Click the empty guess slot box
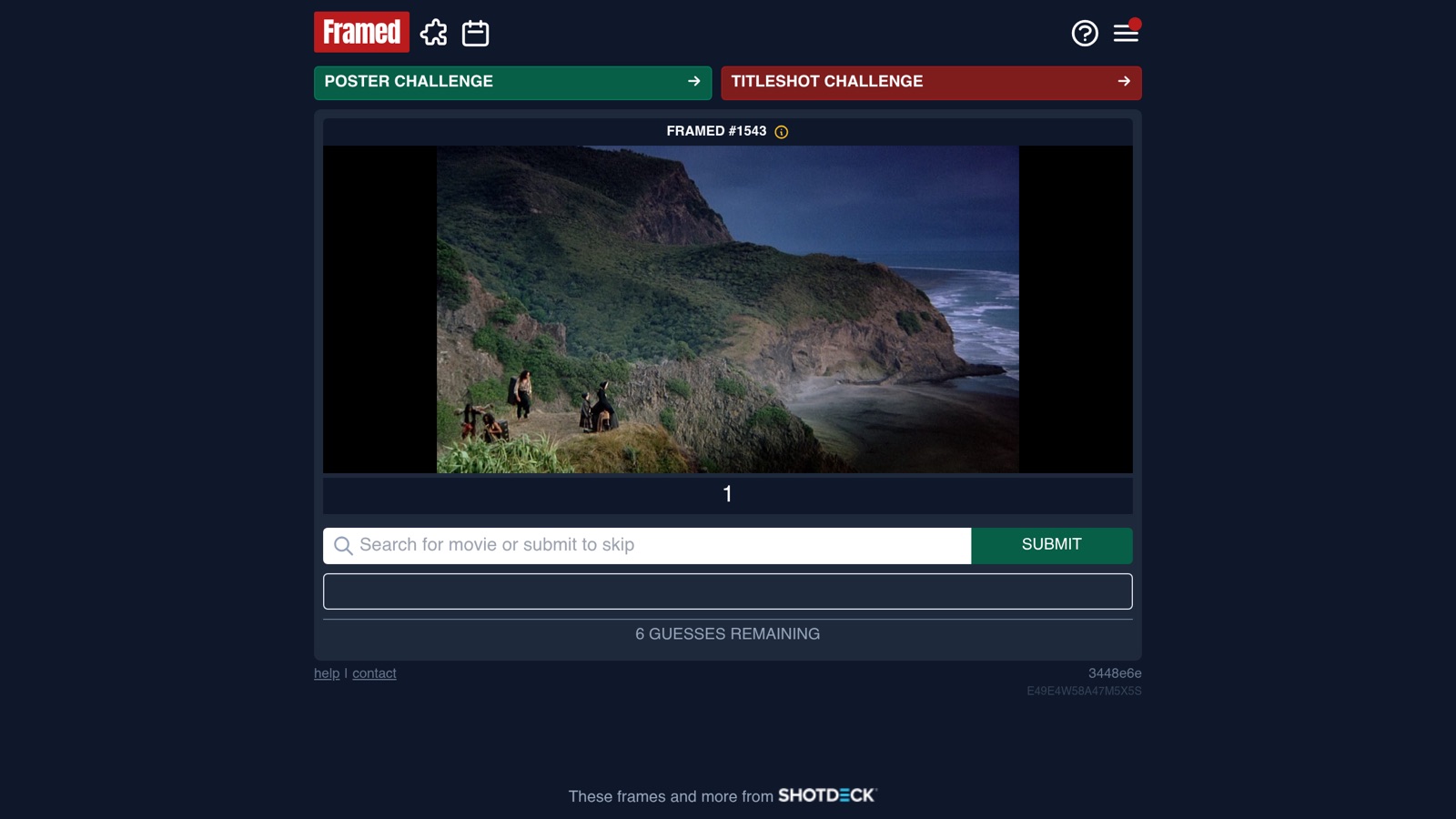This screenshot has height=819, width=1456. [x=728, y=591]
